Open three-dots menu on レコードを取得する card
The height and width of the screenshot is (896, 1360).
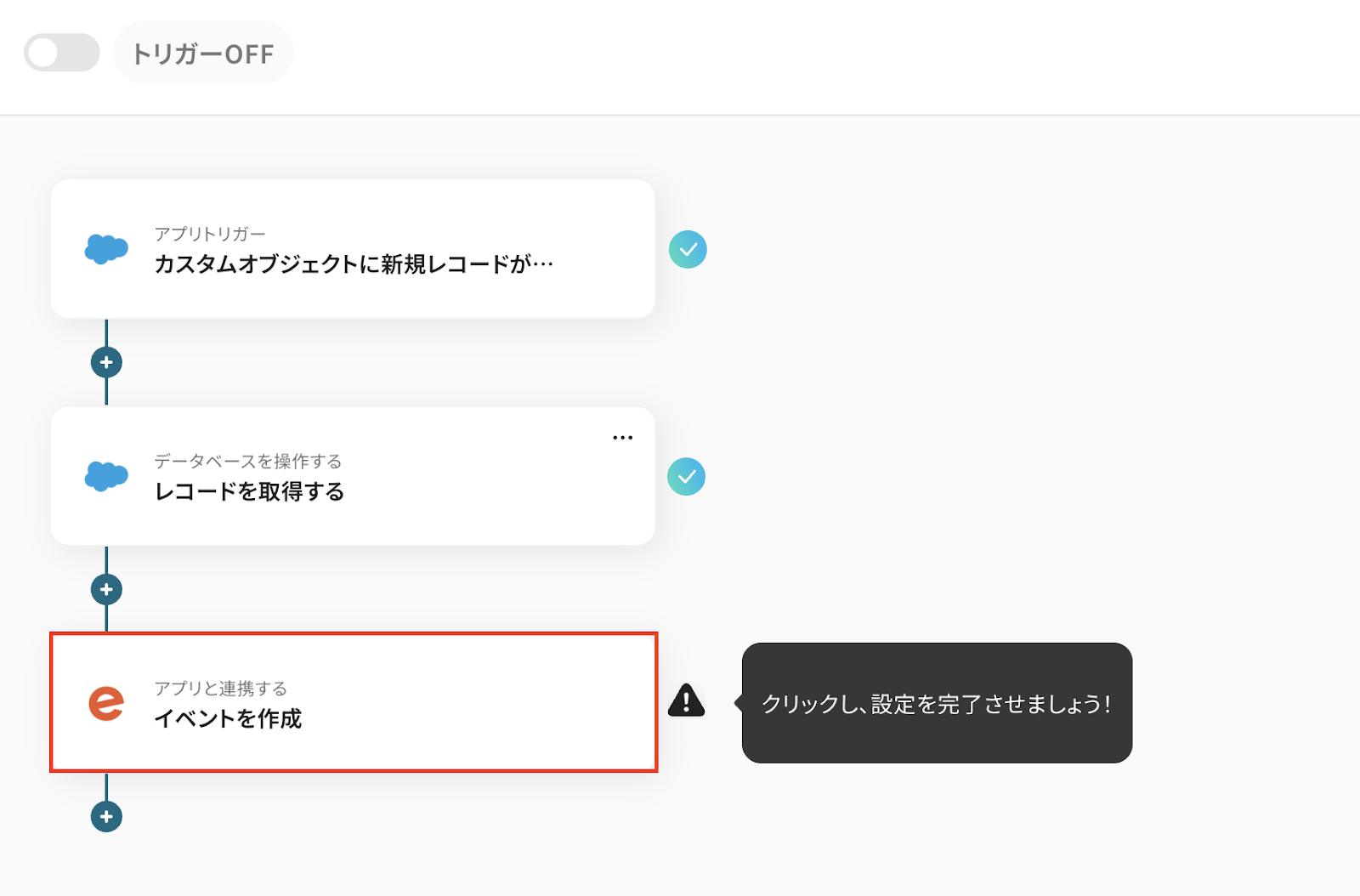pyautogui.click(x=622, y=438)
